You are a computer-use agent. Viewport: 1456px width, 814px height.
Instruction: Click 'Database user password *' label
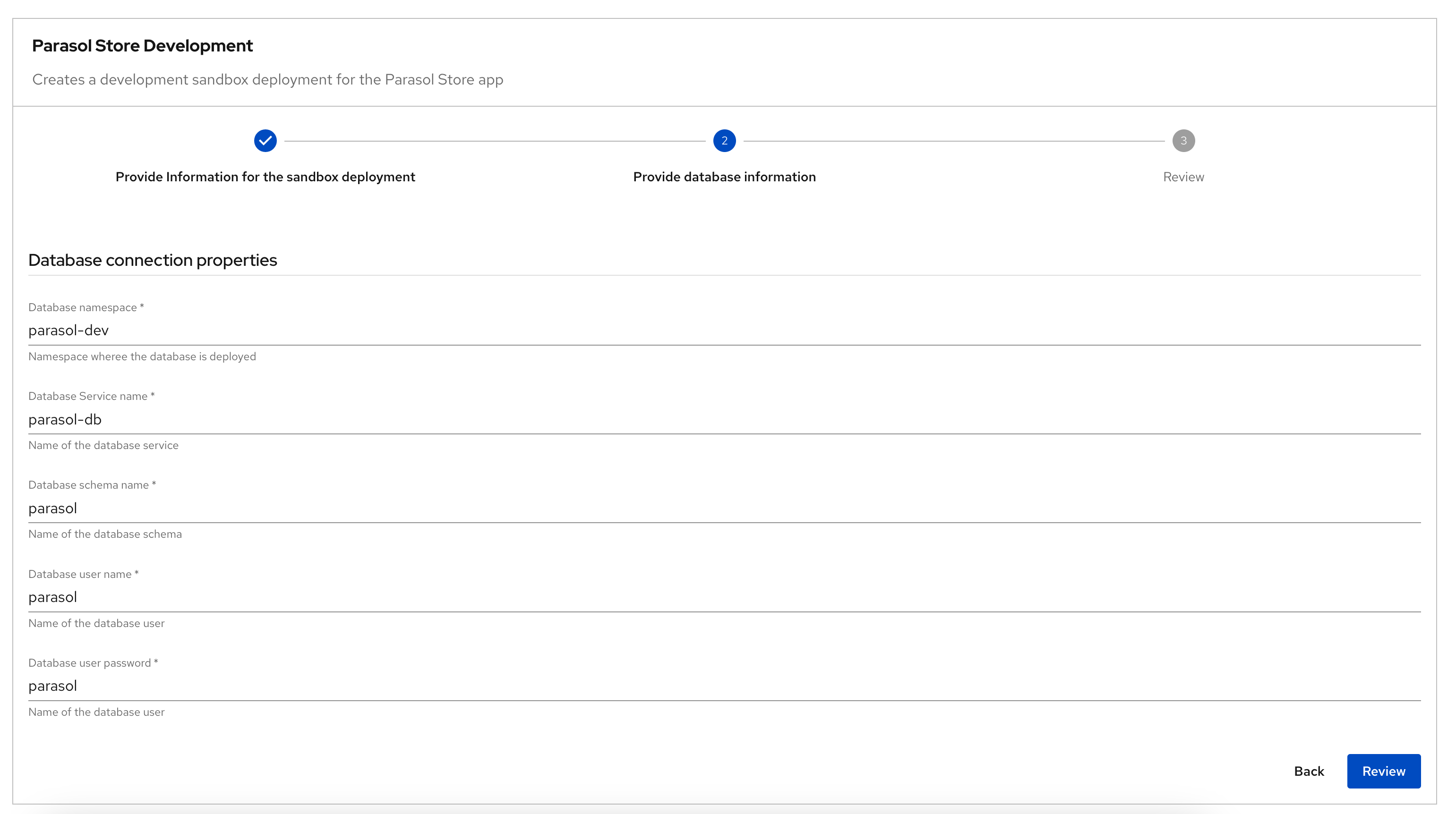(93, 662)
